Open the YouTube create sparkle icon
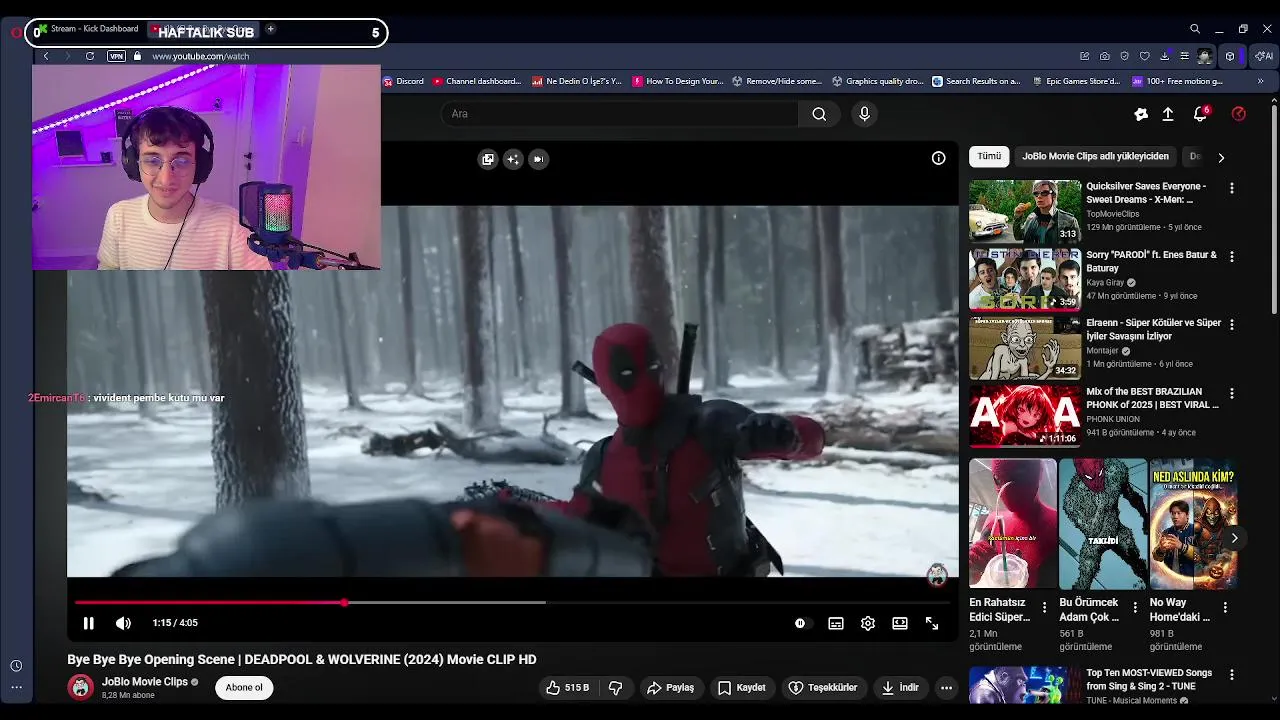Image resolution: width=1280 pixels, height=720 pixels. click(1141, 114)
